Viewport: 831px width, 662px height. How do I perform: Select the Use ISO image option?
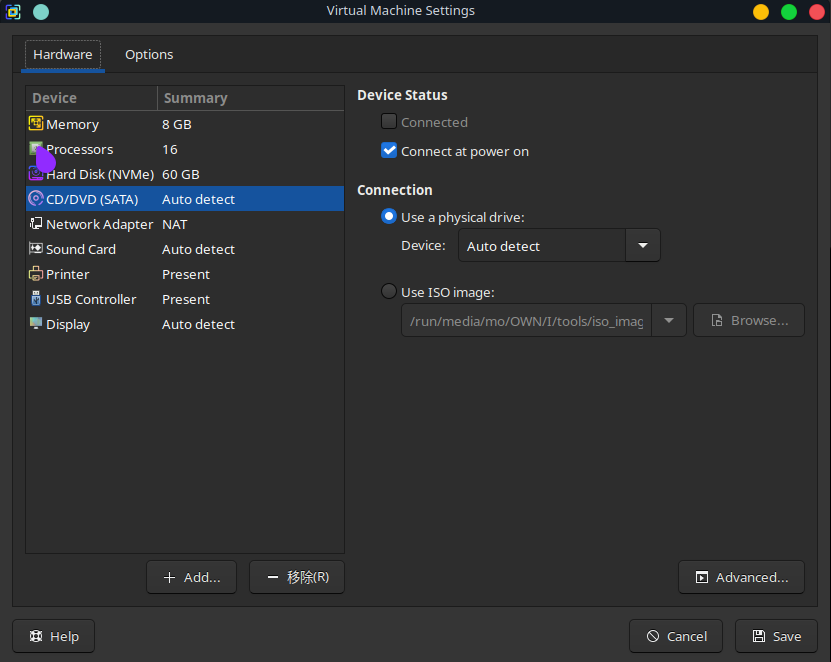coord(388,292)
